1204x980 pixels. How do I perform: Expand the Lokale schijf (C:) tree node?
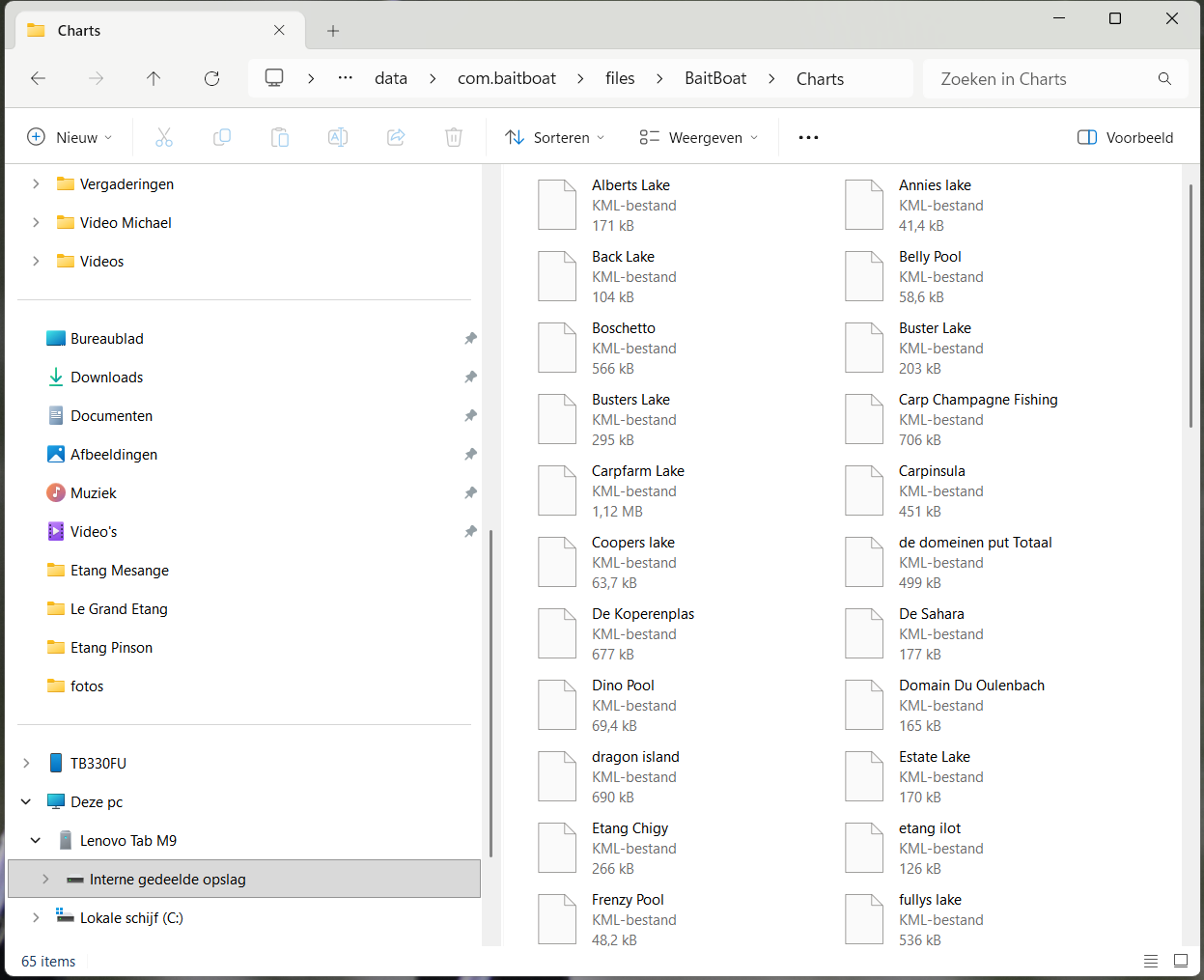coord(36,918)
